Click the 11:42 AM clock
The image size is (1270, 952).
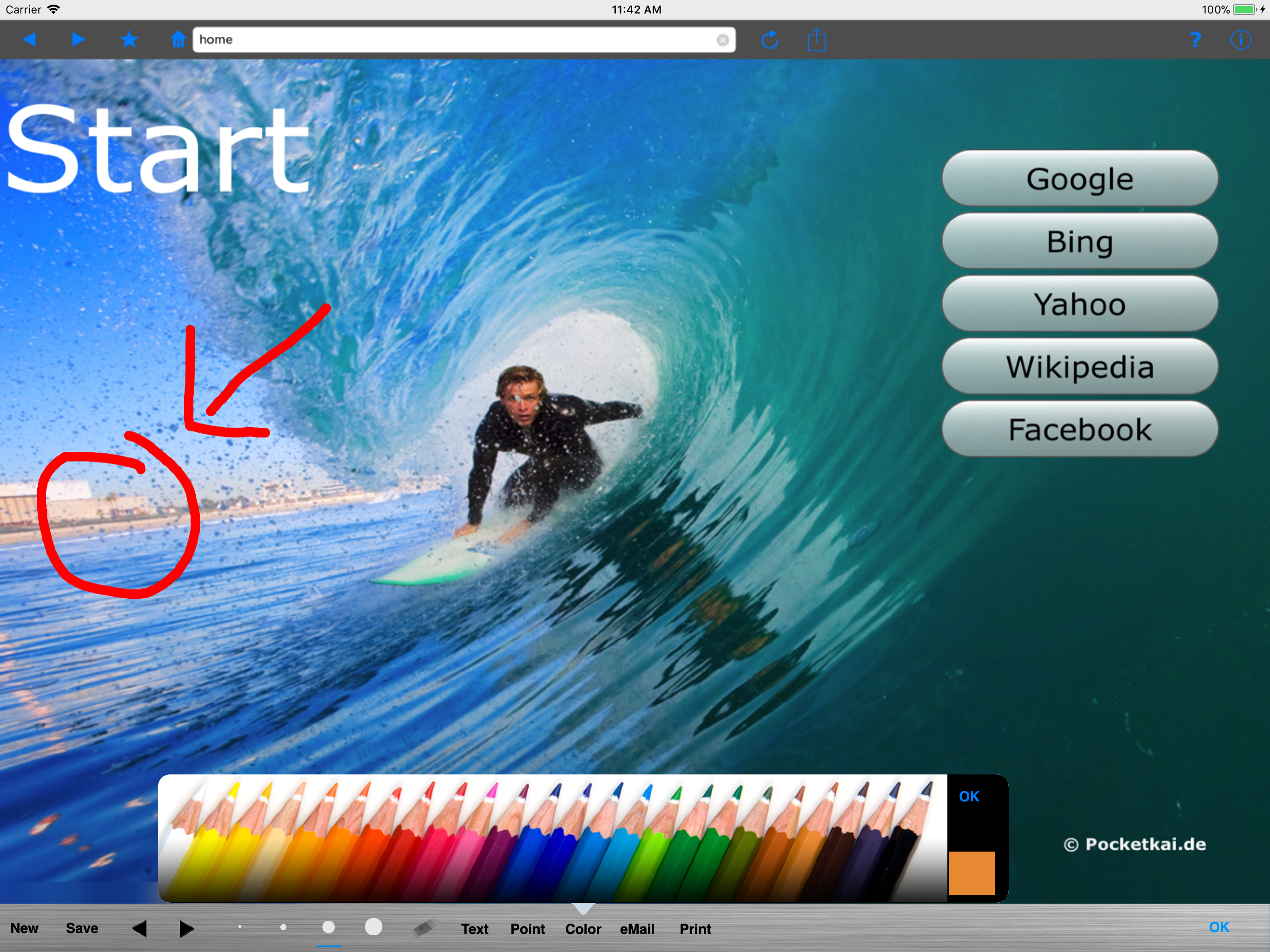[636, 9]
